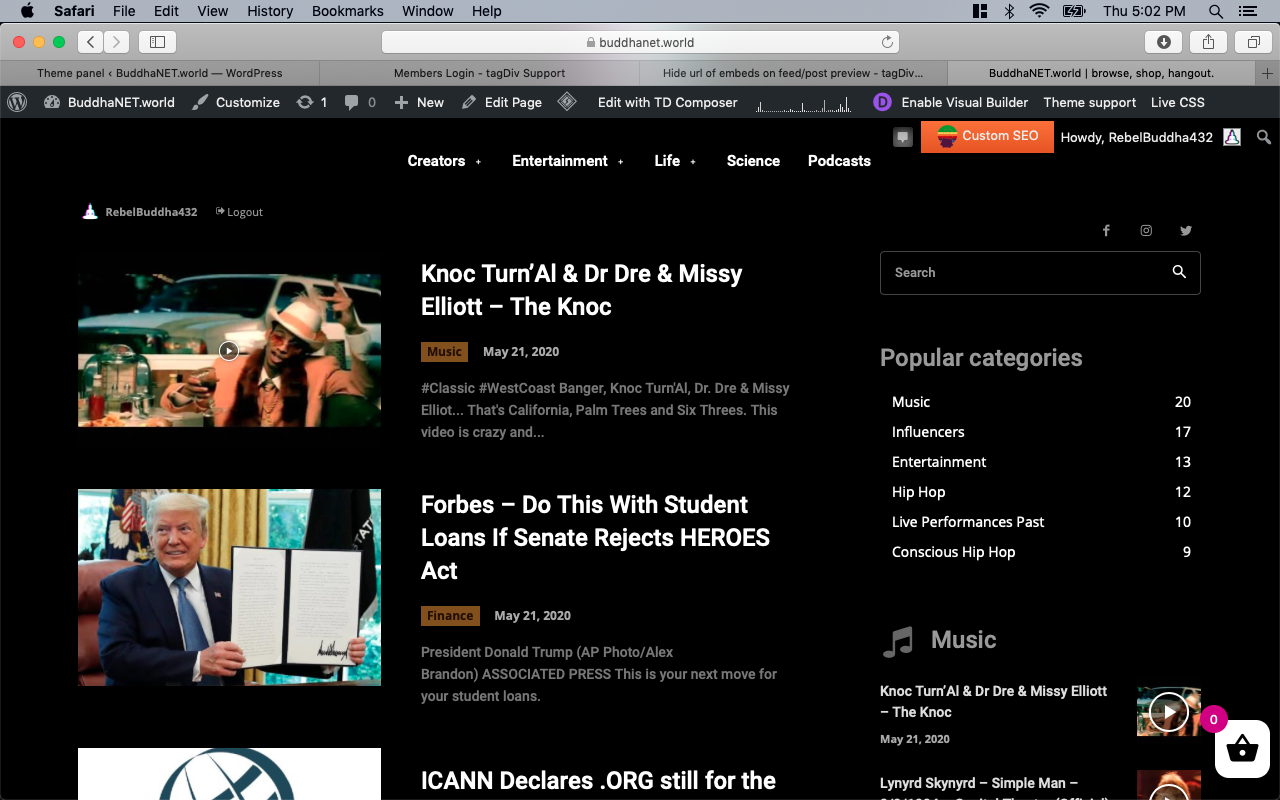Expand the Entertainment navigation menu
1280x800 pixels.
tap(568, 161)
